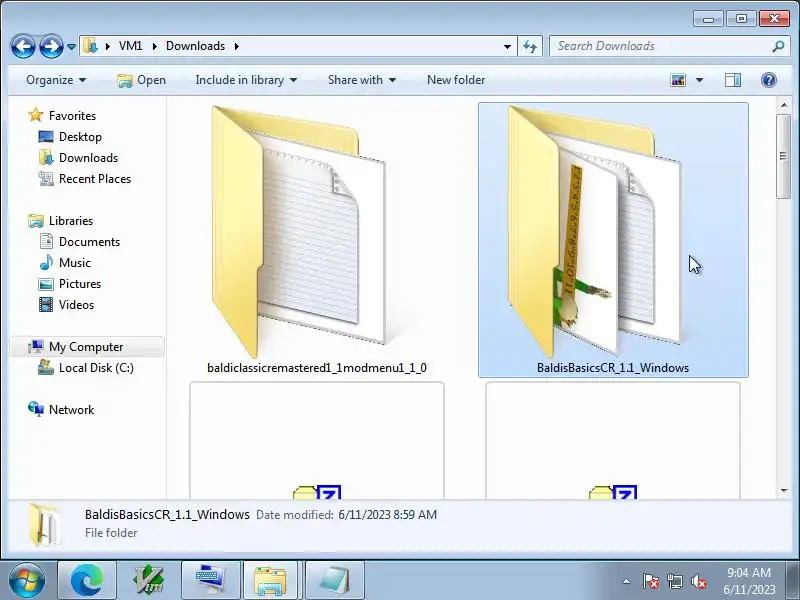The image size is (800, 600).
Task: Open the on-screen keyboard taskbar app
Action: (x=211, y=581)
